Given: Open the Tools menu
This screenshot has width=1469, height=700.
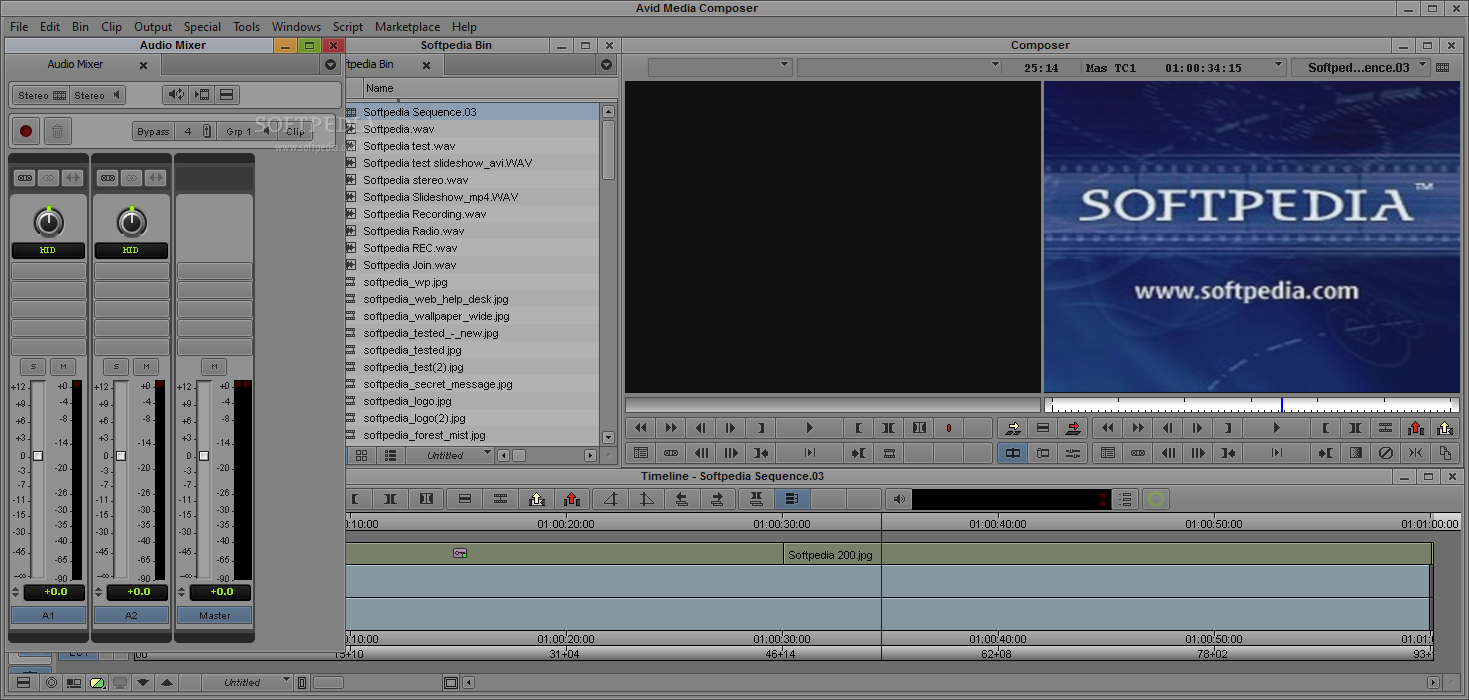Looking at the screenshot, I should 246,27.
